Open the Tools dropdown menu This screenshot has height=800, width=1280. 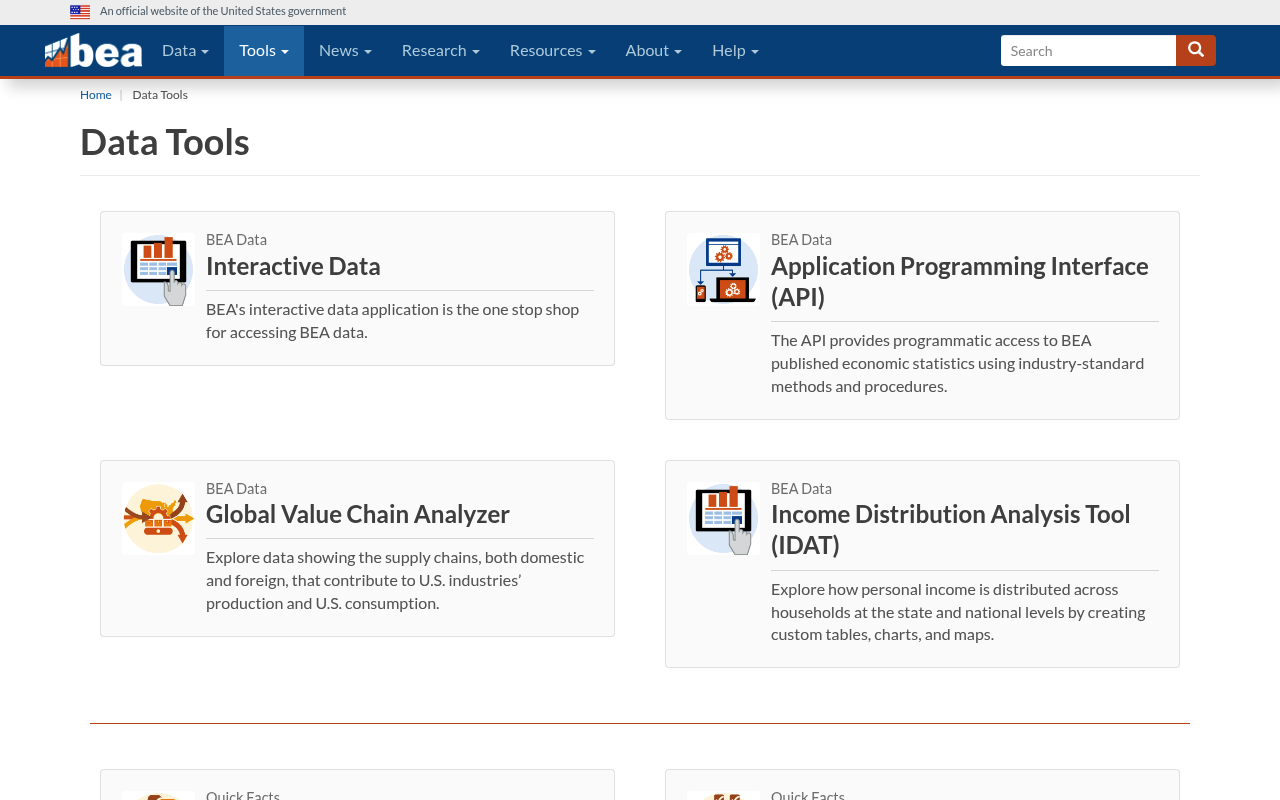pos(264,50)
